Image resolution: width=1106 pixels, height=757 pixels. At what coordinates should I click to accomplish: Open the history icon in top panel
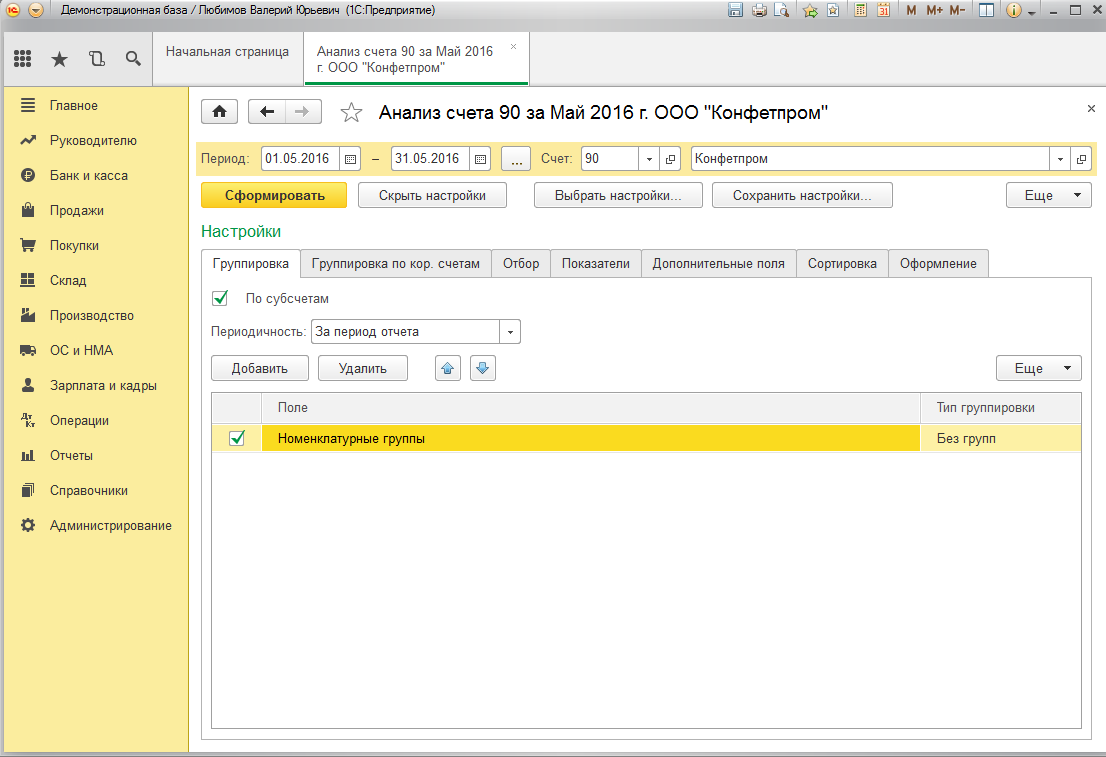tap(96, 59)
